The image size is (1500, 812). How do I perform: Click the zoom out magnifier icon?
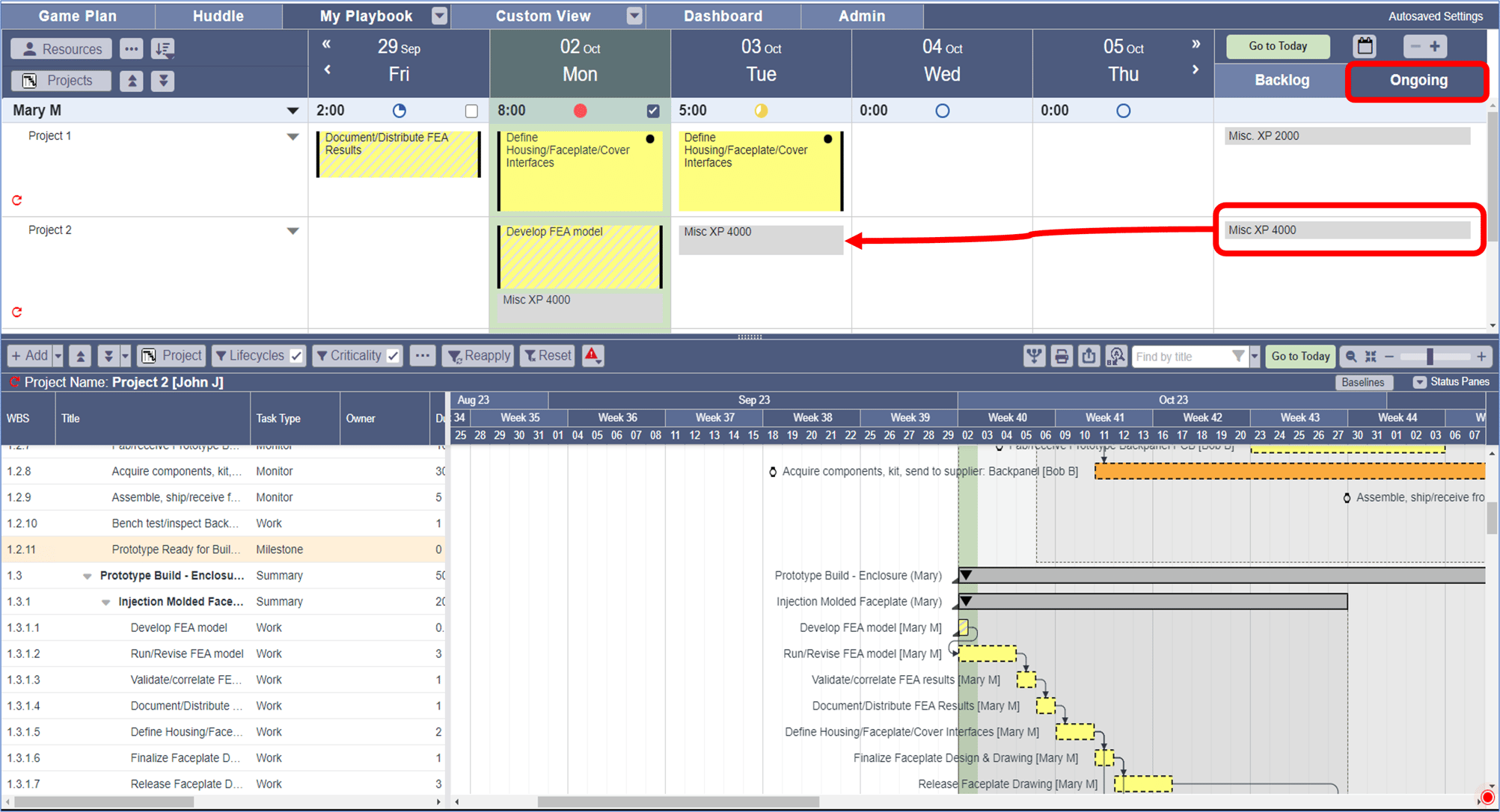[x=1351, y=357]
